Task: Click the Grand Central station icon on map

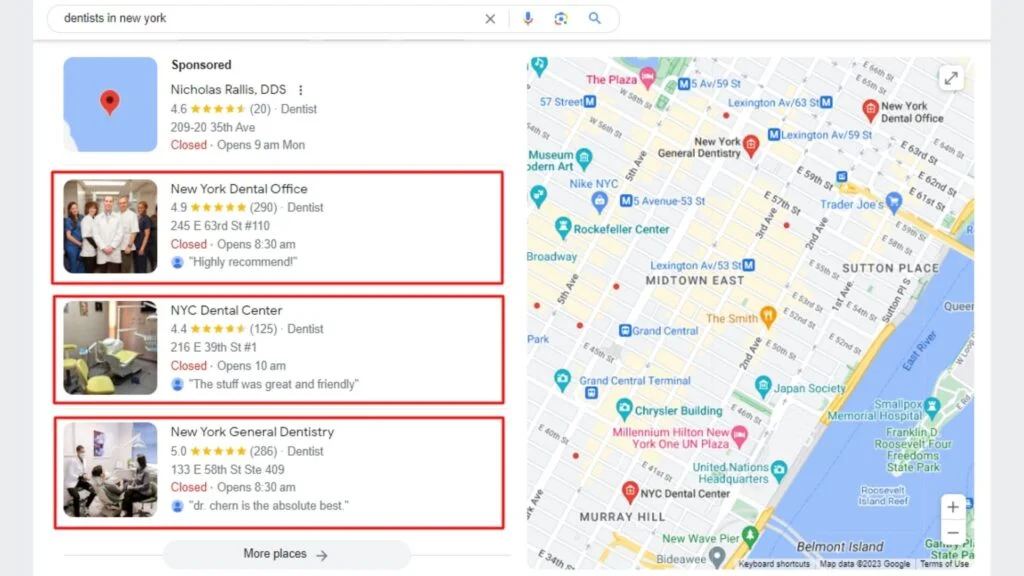Action: click(625, 330)
